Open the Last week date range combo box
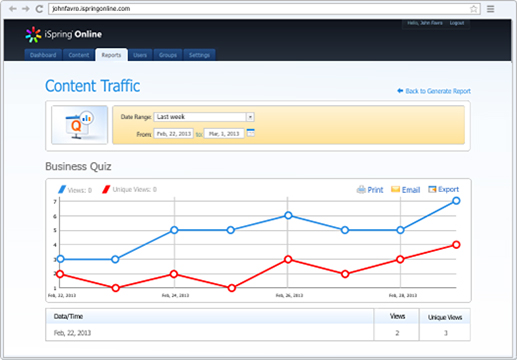The height and width of the screenshot is (360, 517). [204, 117]
